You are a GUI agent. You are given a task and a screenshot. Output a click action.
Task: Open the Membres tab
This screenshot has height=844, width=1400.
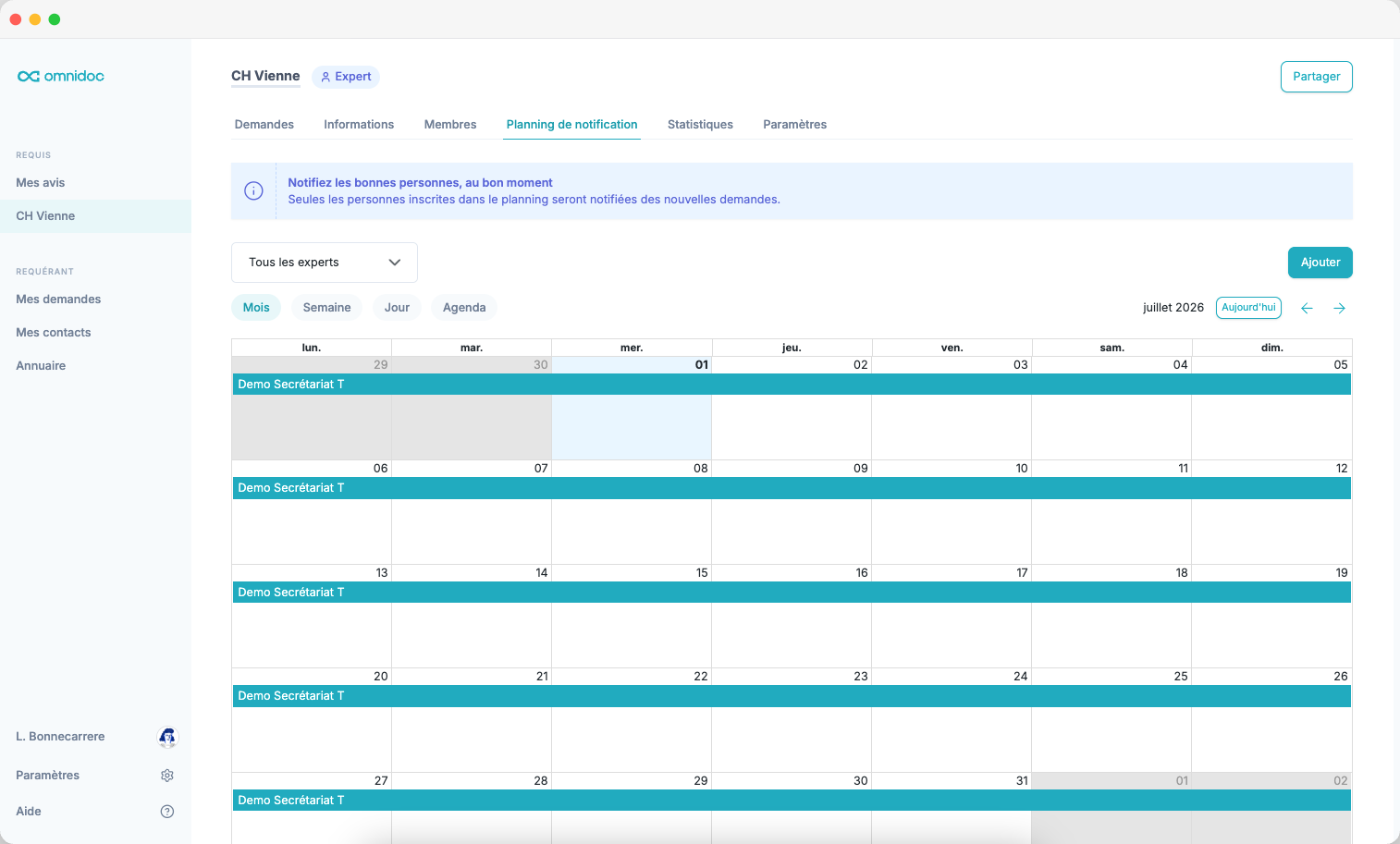pos(450,125)
